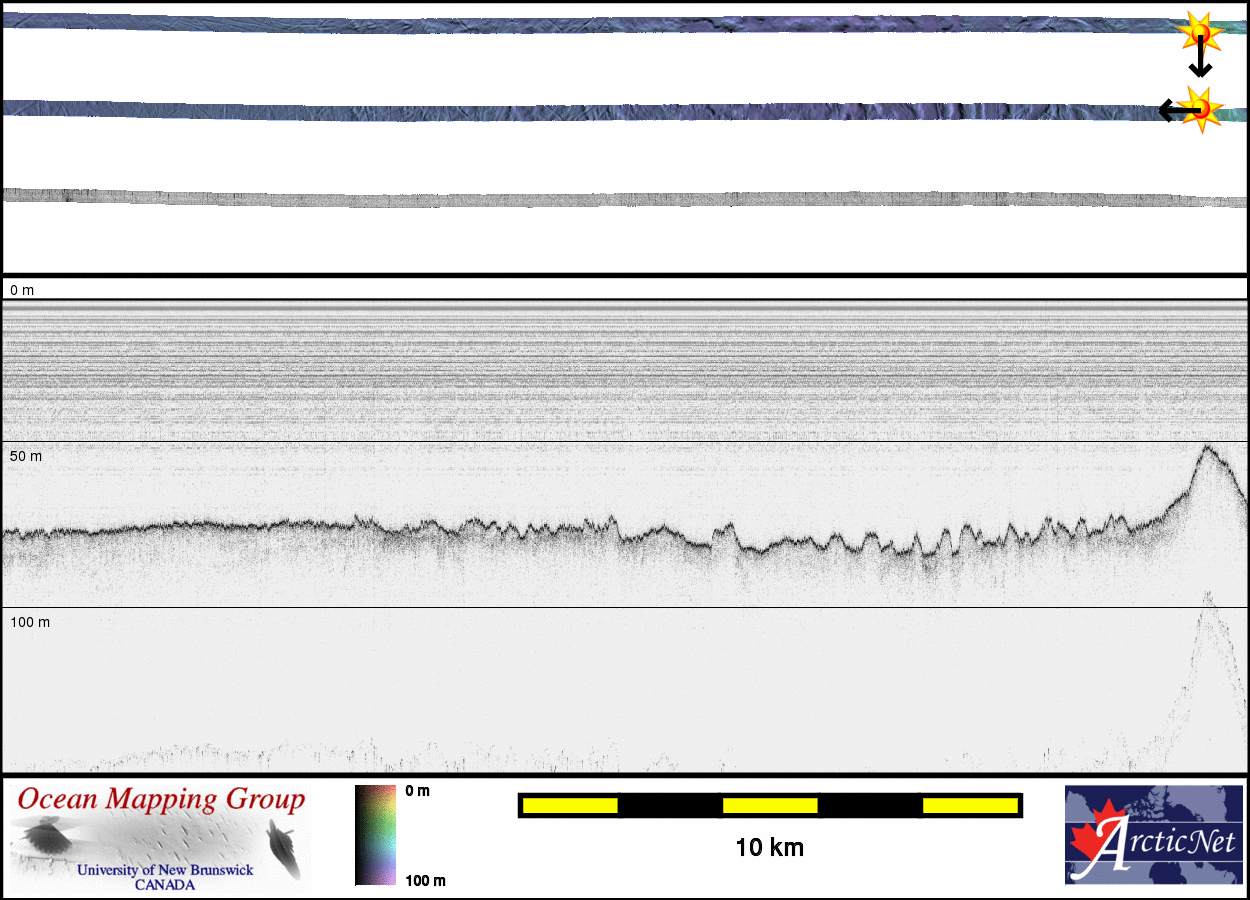
Task: Click the 100 m depth label in profile
Action: coord(30,622)
